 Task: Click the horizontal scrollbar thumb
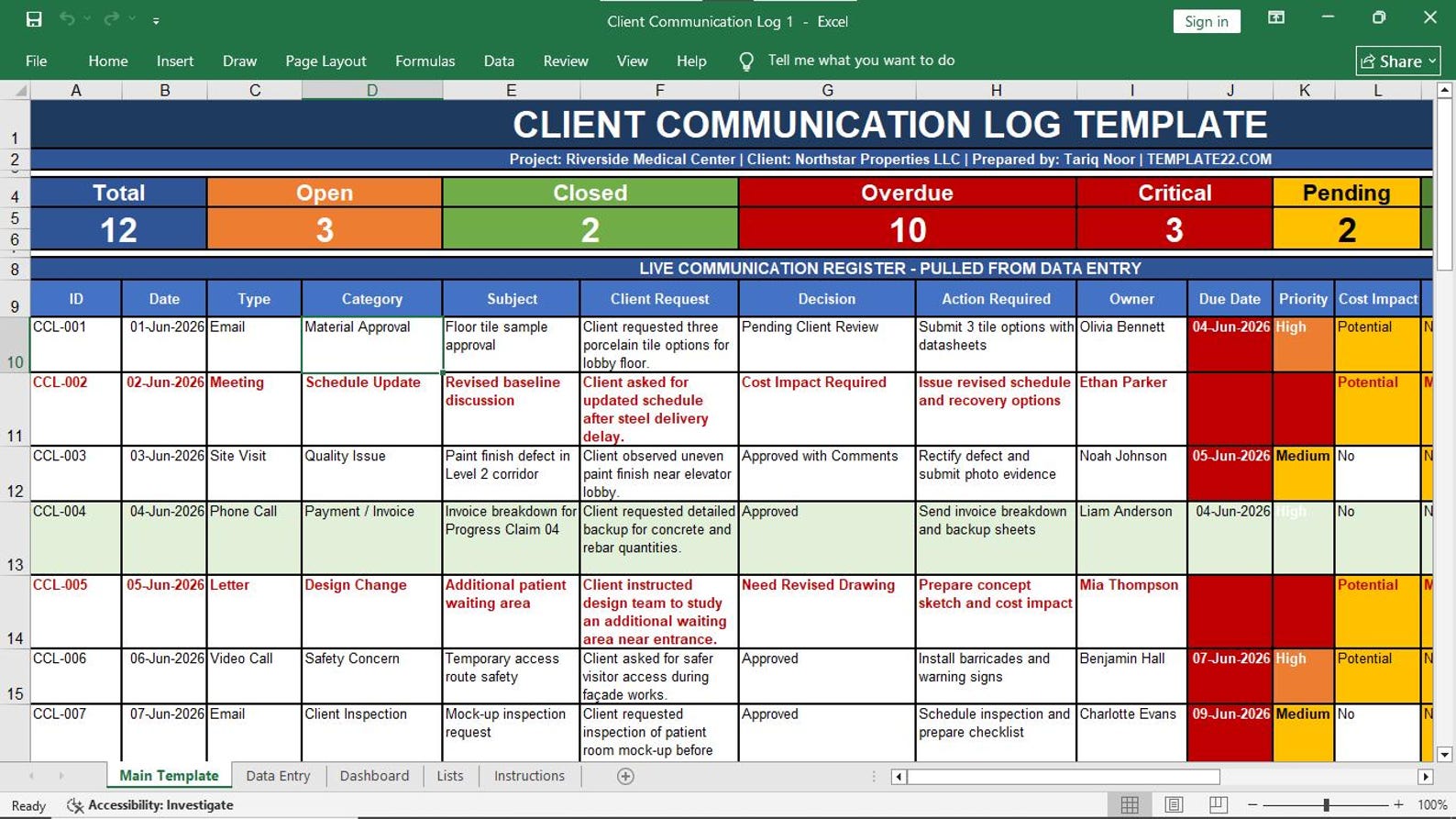tap(1064, 777)
